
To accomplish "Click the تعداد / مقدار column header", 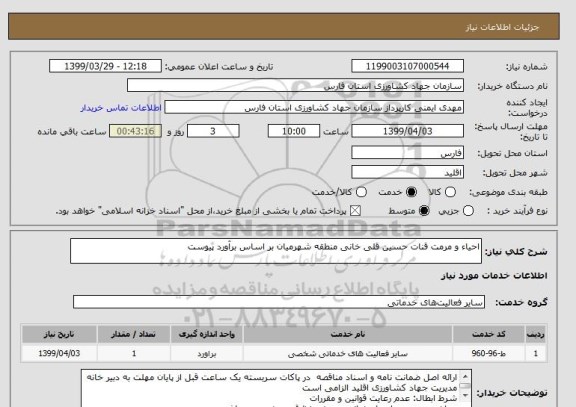I will 134,334.
